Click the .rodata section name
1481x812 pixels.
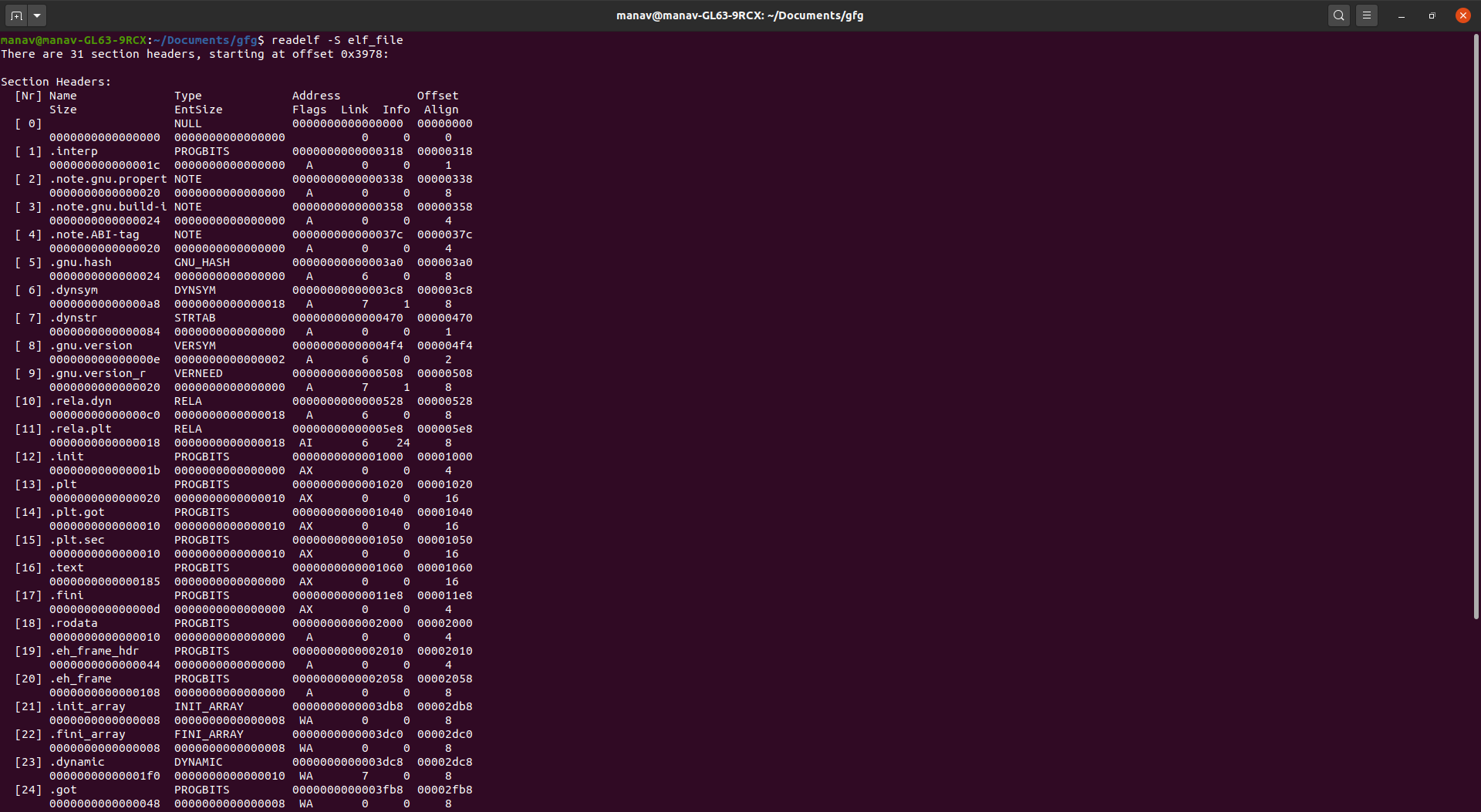tap(73, 623)
